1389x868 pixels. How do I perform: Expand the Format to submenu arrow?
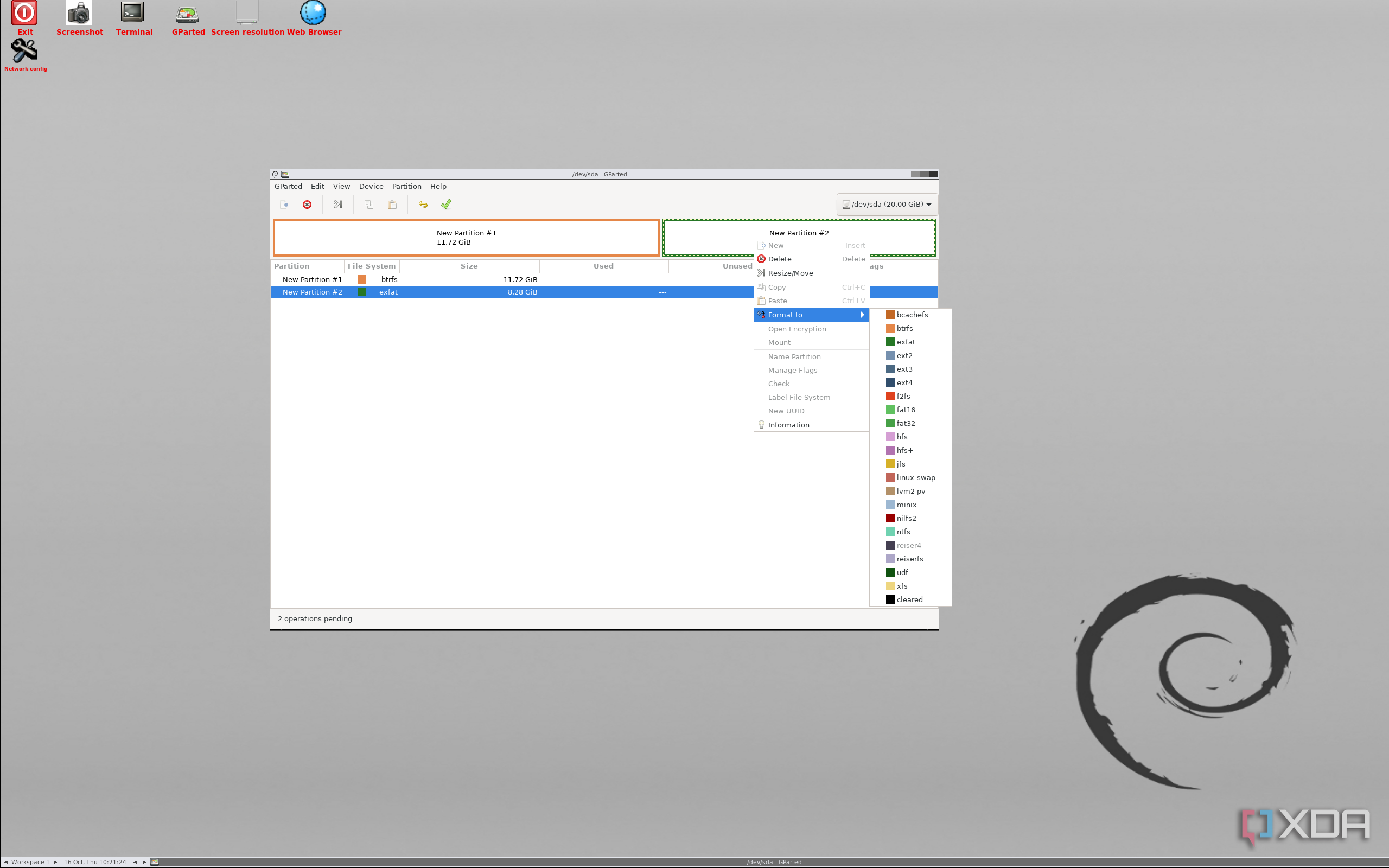862,315
